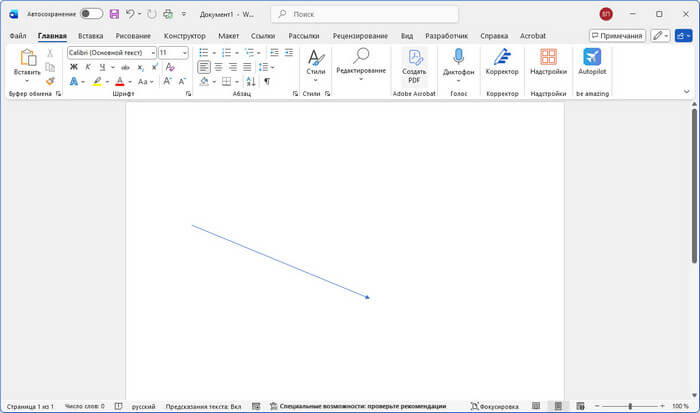Open the font name Calibri dropdown
700x413 pixels.
[110, 52]
